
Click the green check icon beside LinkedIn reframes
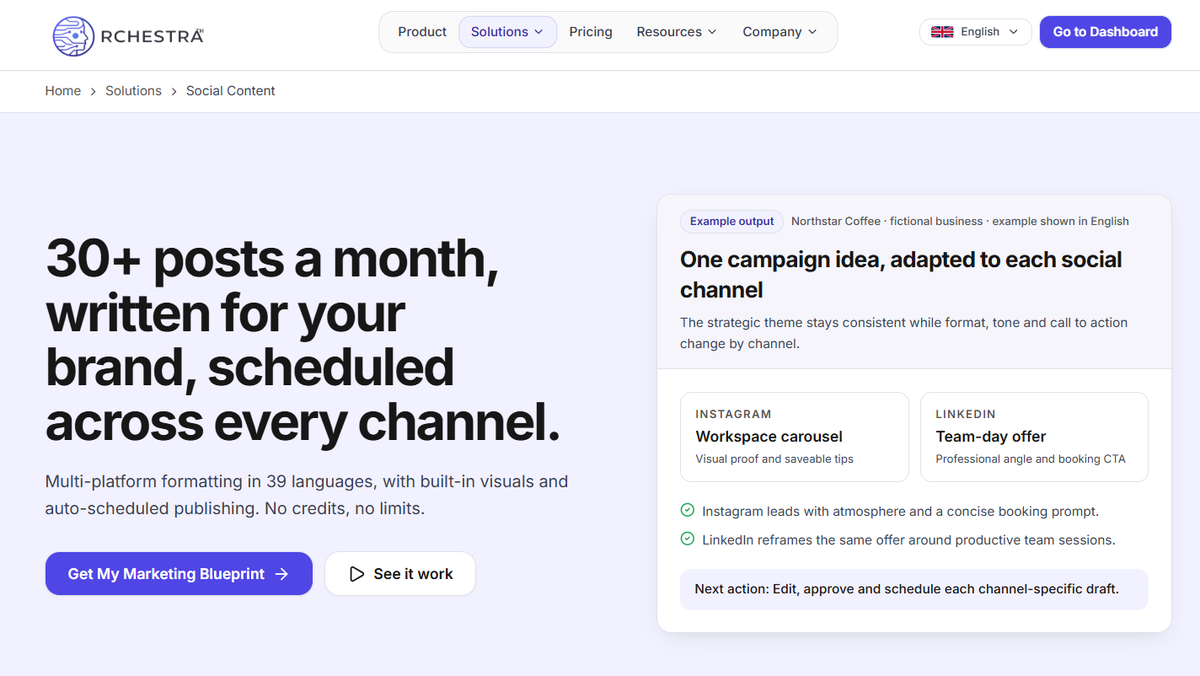click(x=687, y=539)
